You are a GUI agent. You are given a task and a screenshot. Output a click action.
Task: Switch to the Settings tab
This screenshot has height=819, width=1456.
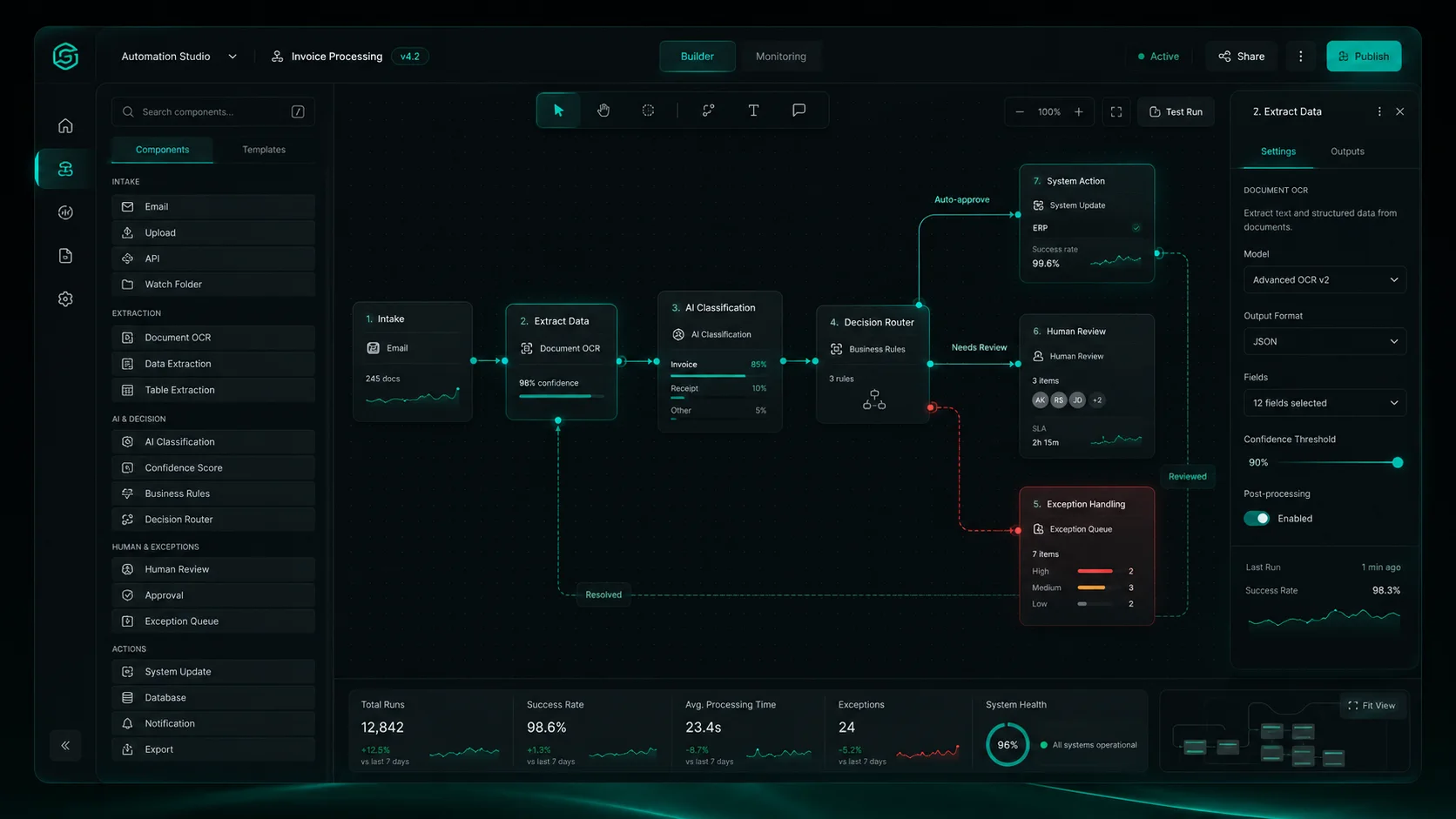coord(1277,151)
